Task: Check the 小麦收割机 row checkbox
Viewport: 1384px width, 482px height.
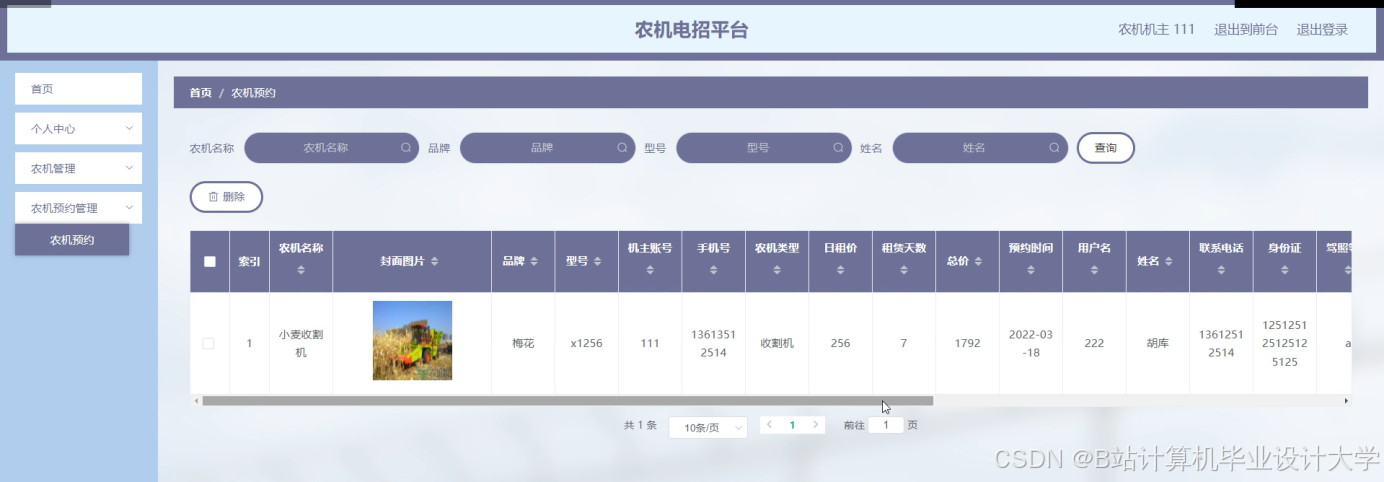Action: coord(208,343)
